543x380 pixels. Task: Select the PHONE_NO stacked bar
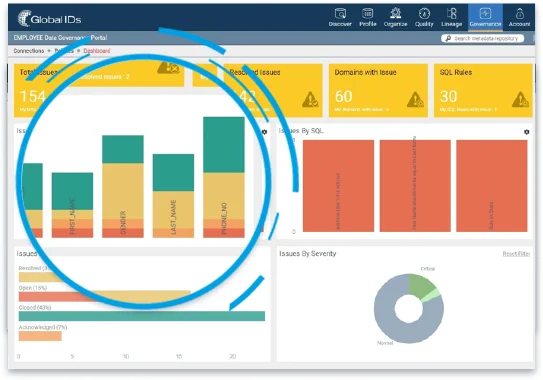(x=224, y=177)
